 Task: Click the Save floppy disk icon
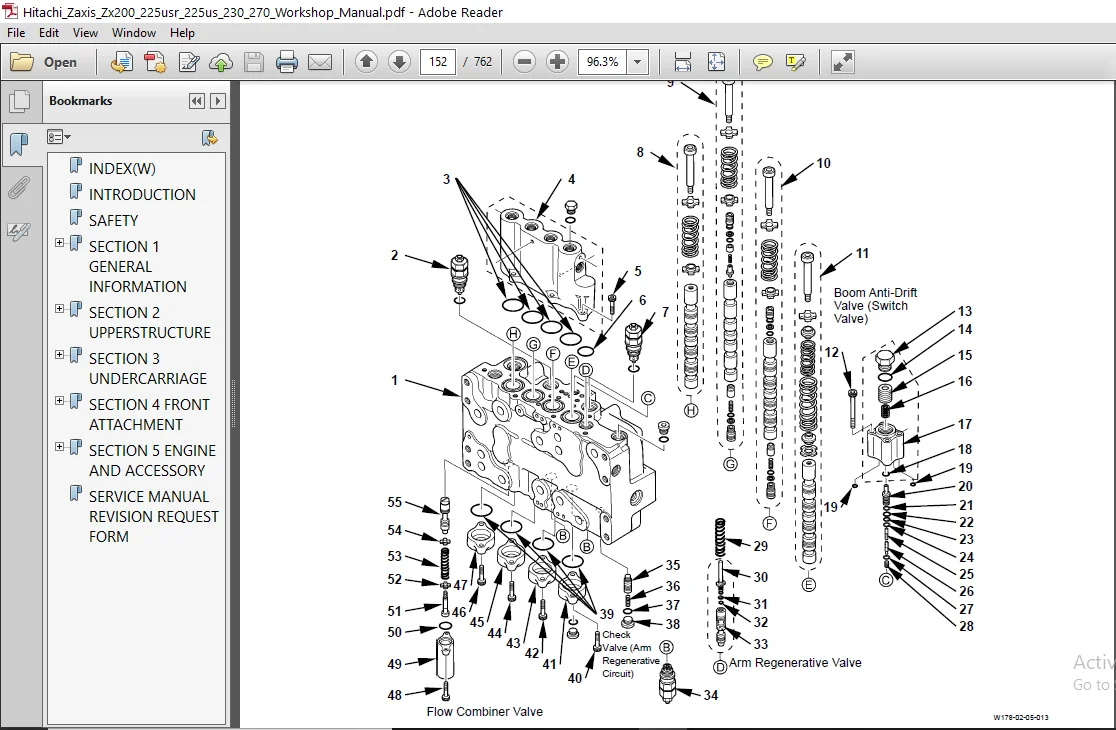pyautogui.click(x=253, y=63)
